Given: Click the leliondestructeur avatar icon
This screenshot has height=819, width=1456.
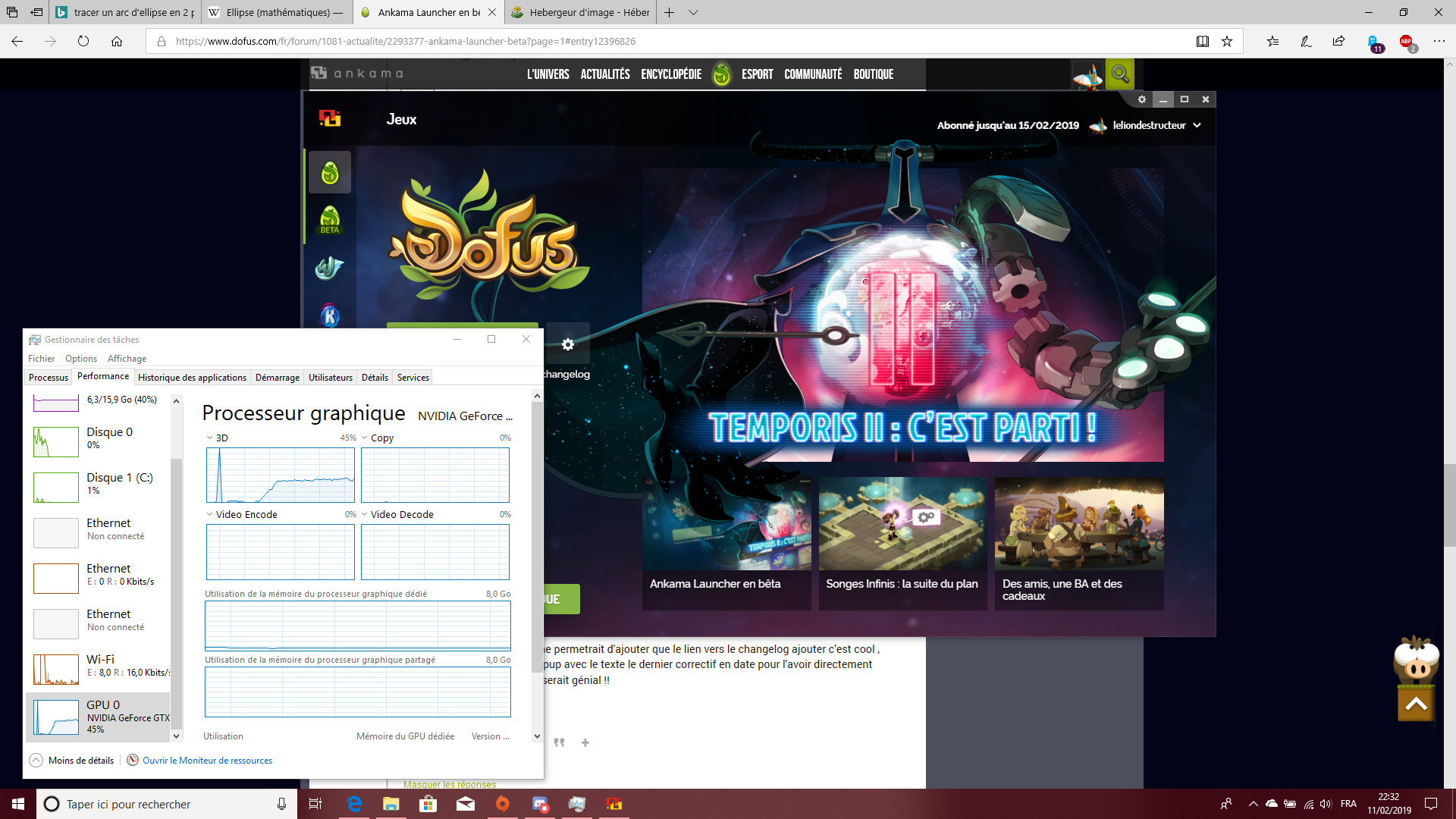Looking at the screenshot, I should point(1099,125).
